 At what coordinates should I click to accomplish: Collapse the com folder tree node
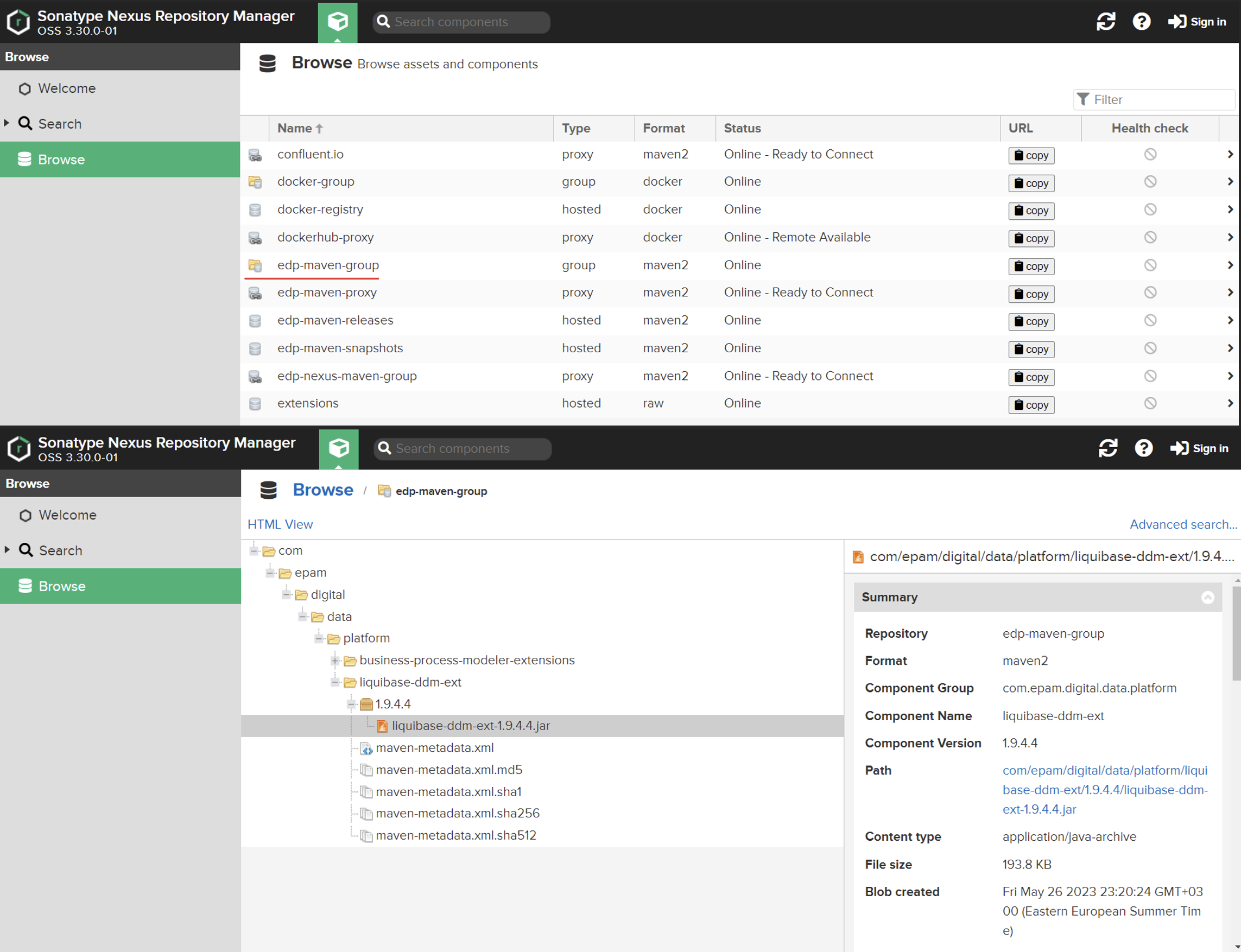click(255, 550)
